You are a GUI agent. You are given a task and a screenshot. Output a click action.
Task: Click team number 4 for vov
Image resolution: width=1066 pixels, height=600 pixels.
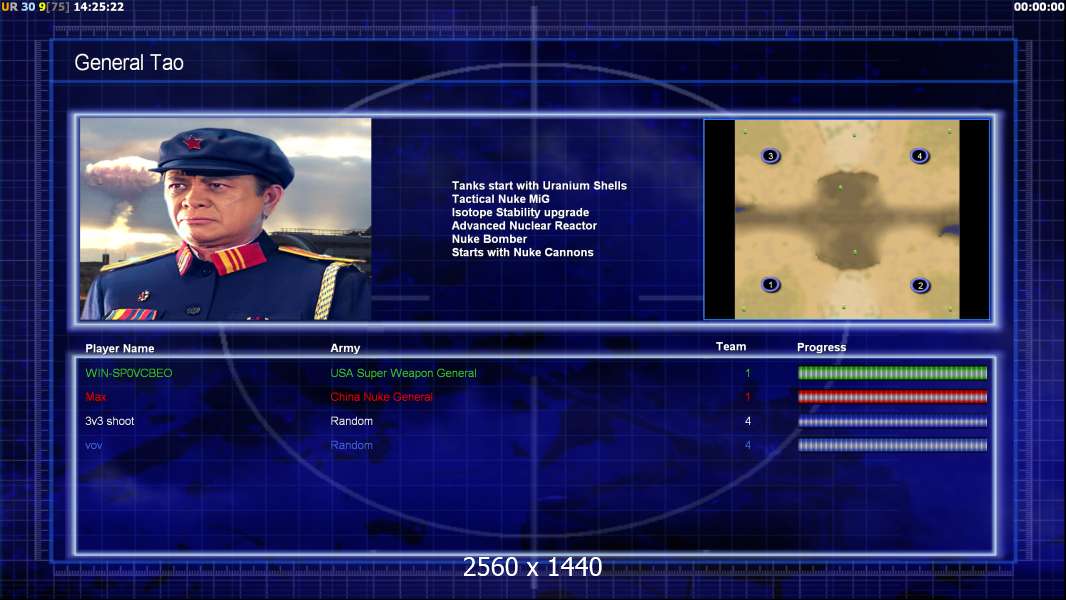tap(748, 445)
